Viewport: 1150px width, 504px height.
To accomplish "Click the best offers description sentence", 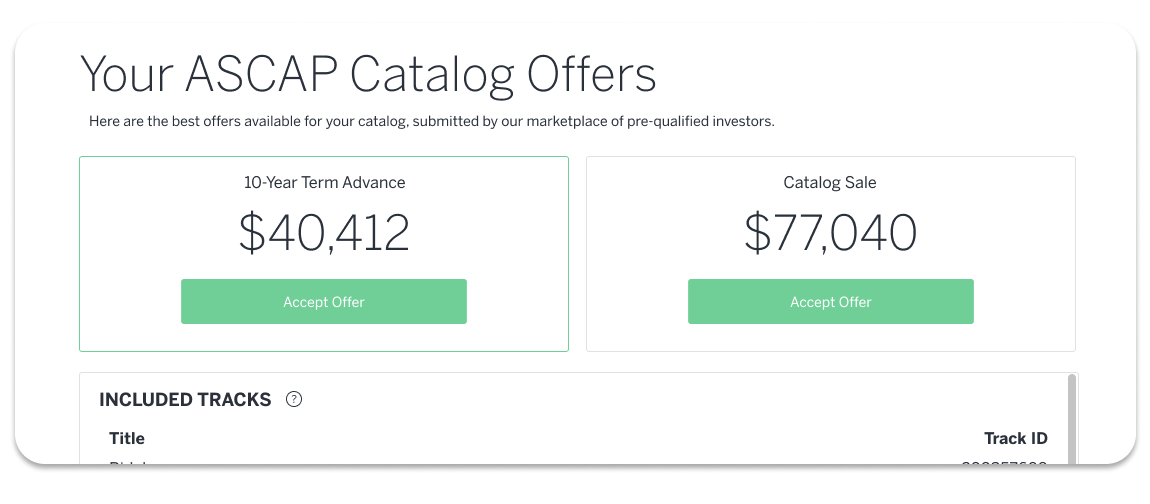I will 431,122.
